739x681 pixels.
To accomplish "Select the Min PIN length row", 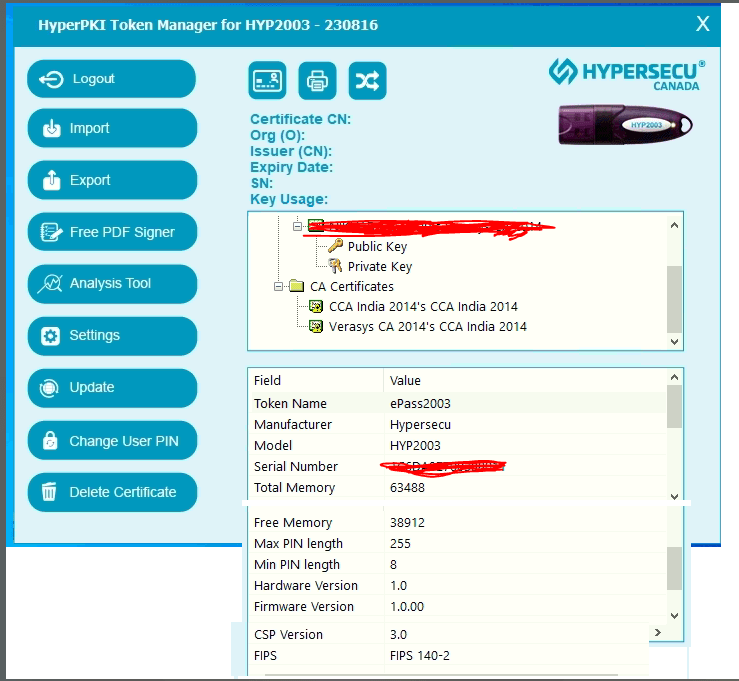I will point(458,565).
